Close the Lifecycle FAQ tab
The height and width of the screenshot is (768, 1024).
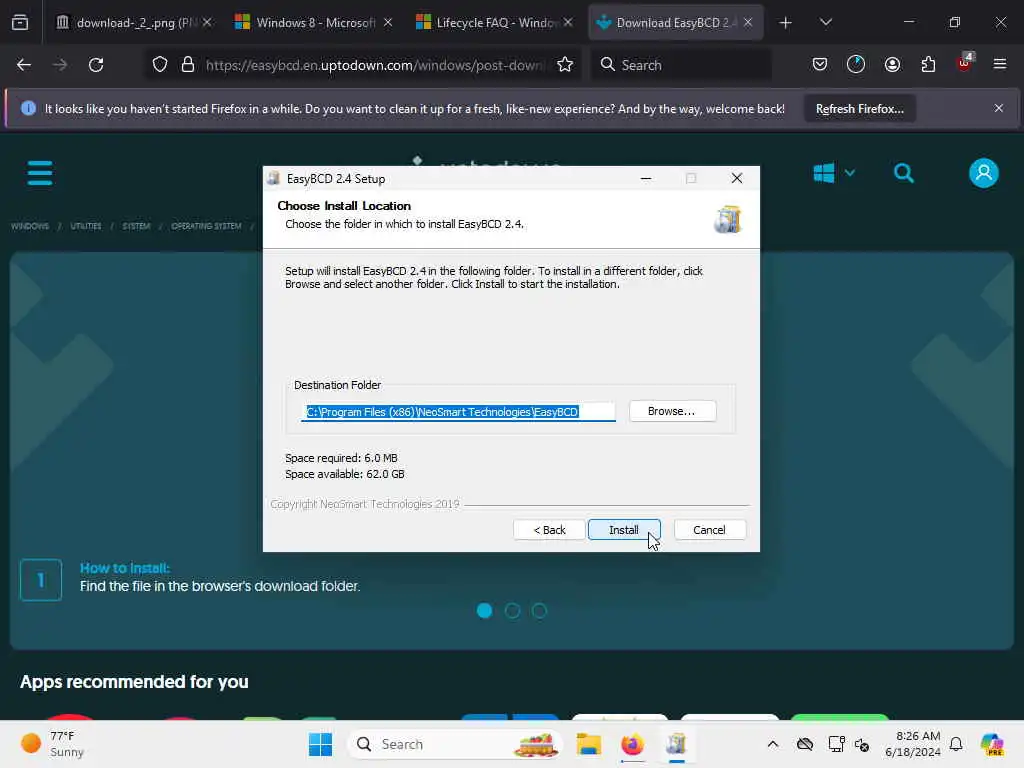coord(568,22)
